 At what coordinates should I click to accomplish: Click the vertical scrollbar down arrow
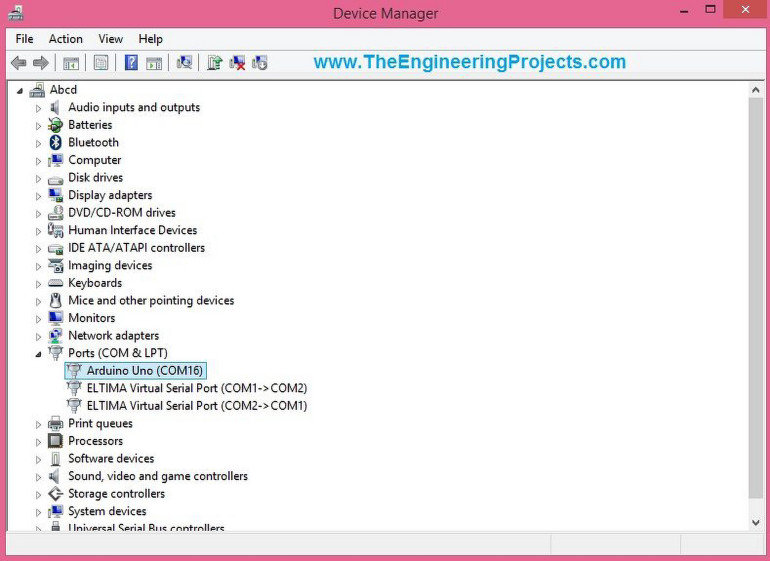pyautogui.click(x=756, y=522)
